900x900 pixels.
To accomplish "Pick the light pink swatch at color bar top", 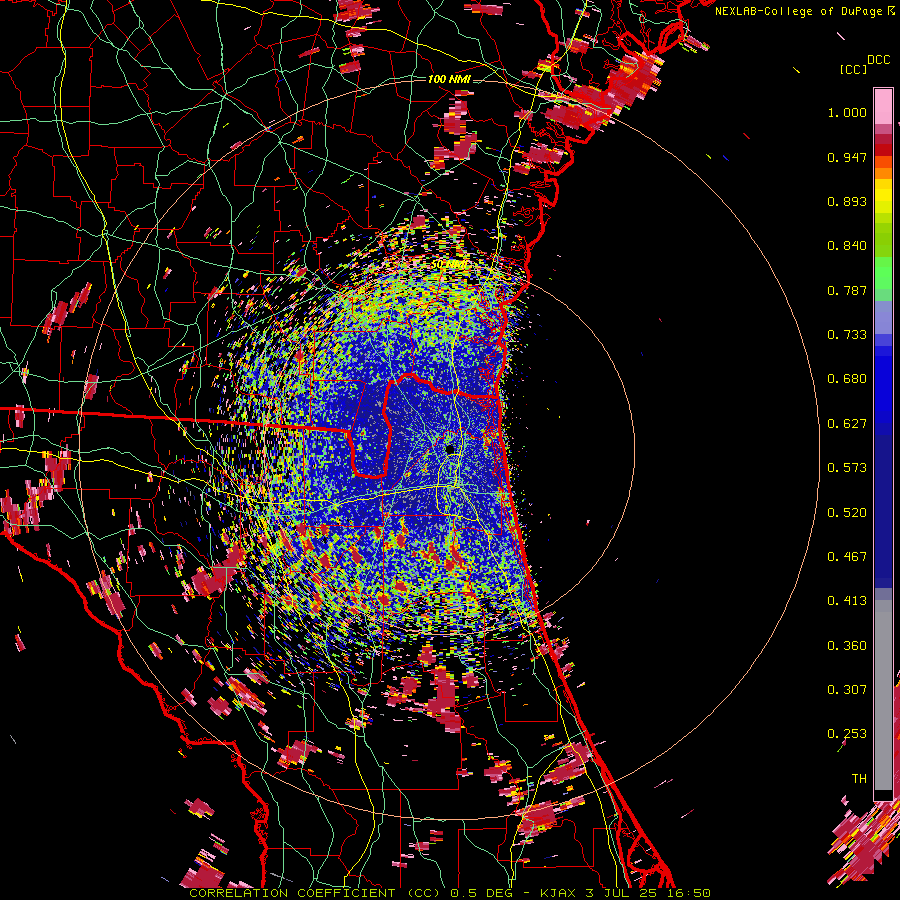I will pos(883,107).
